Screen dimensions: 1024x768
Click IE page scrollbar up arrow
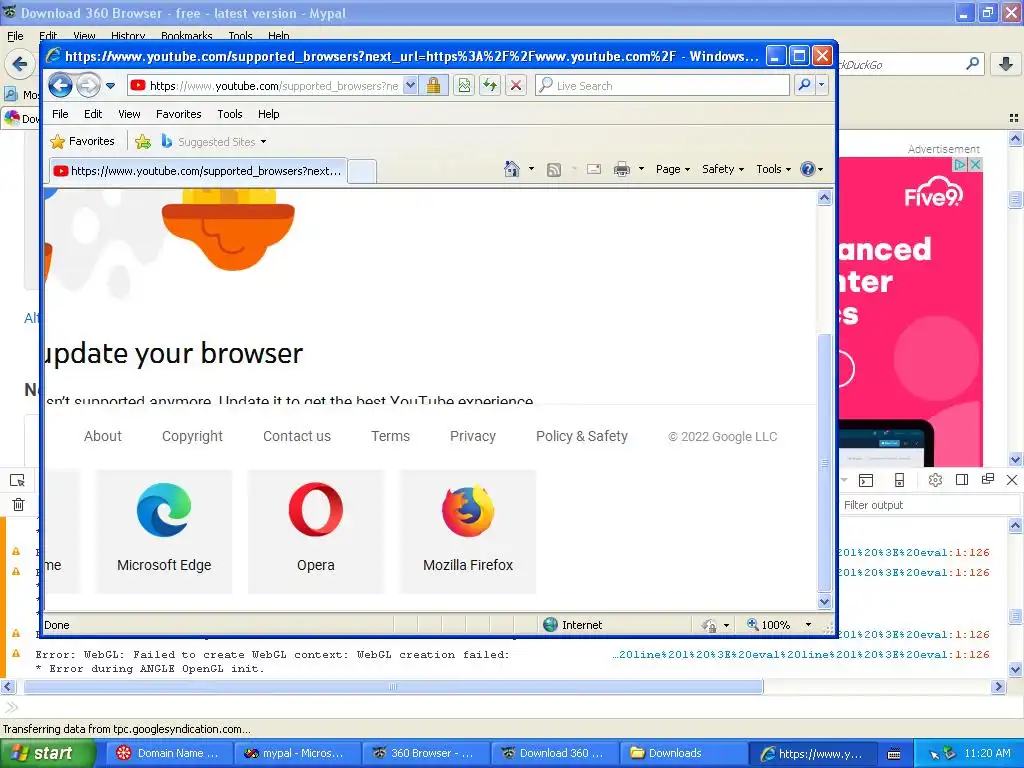coord(824,198)
